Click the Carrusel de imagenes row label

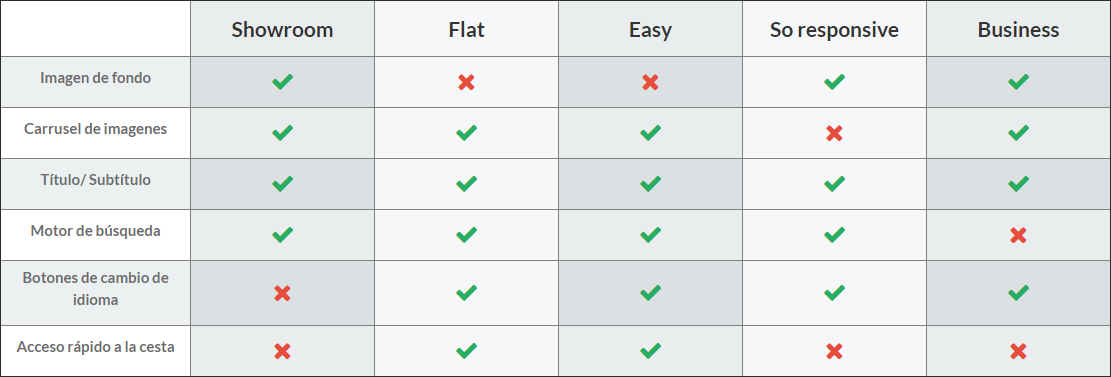coord(96,129)
